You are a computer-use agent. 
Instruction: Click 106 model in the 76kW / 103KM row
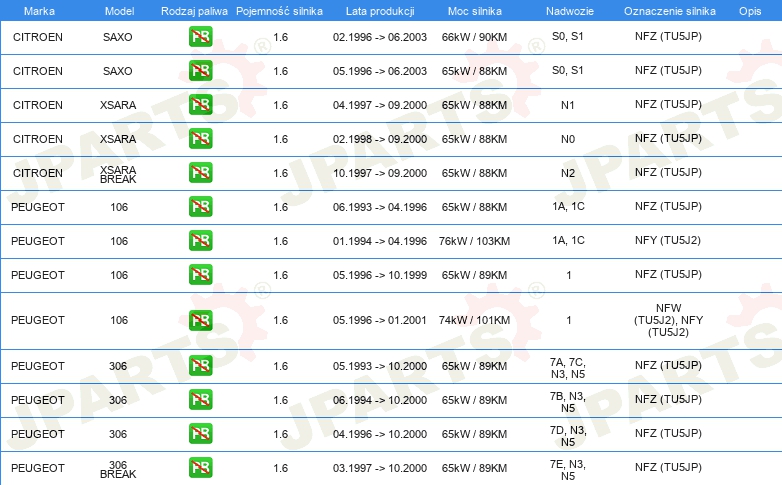click(119, 241)
